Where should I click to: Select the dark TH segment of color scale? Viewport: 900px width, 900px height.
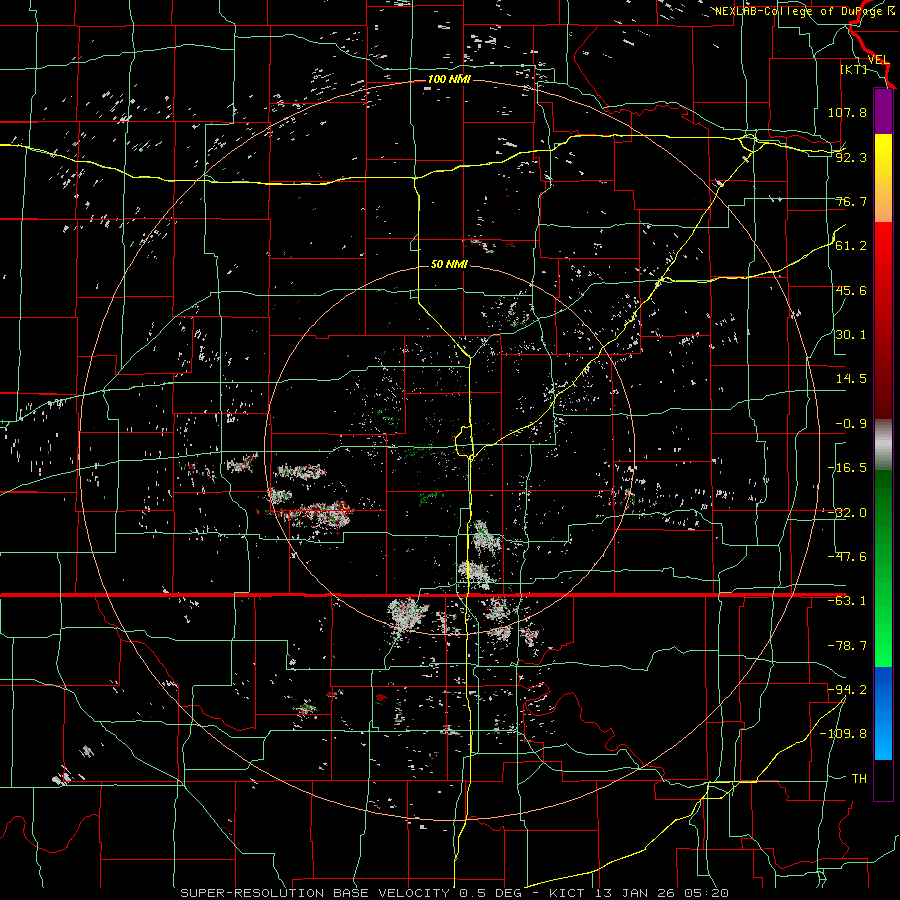(883, 779)
